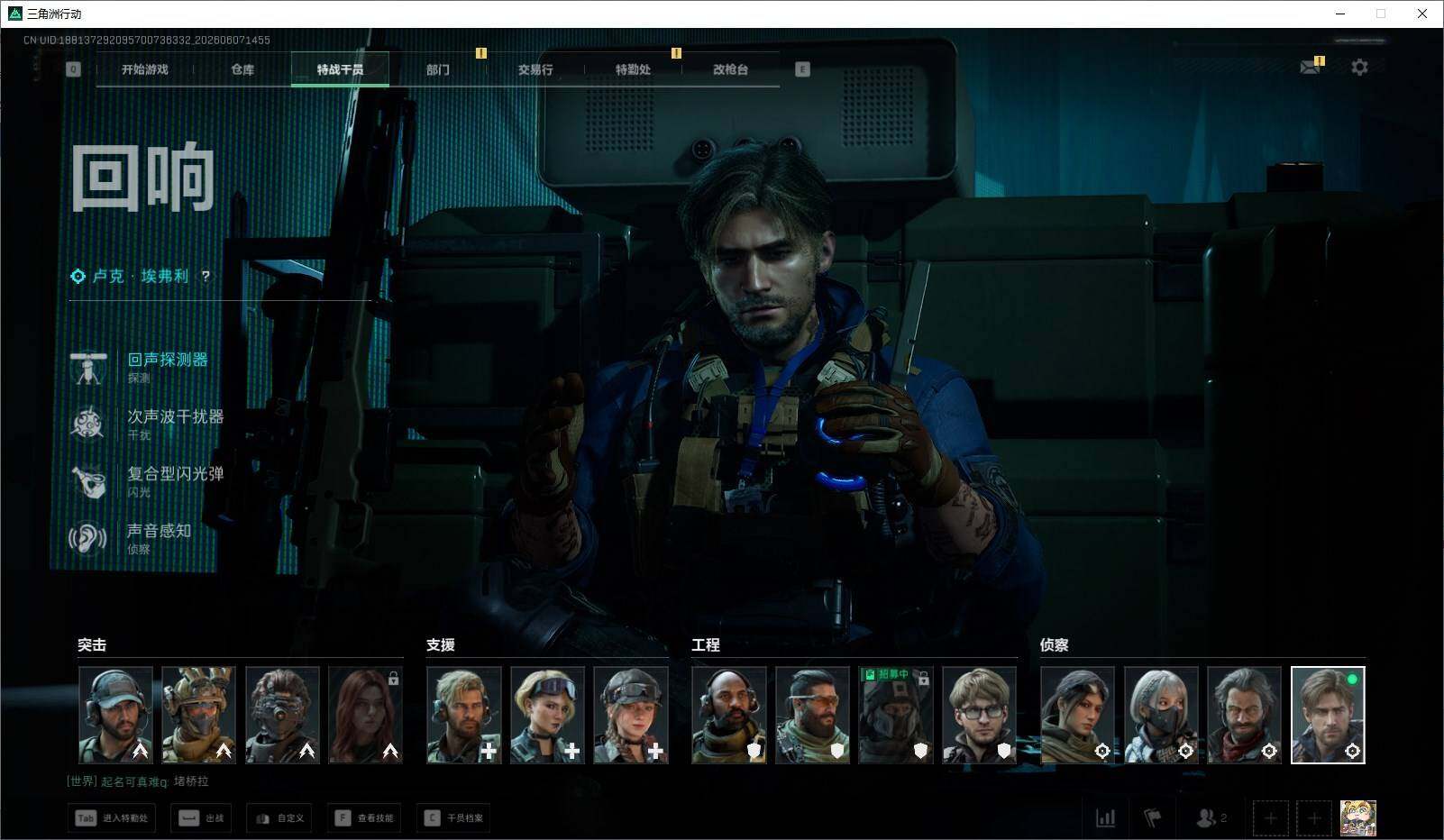Open the bar chart statistics icon
1444x840 pixels.
tap(1105, 818)
